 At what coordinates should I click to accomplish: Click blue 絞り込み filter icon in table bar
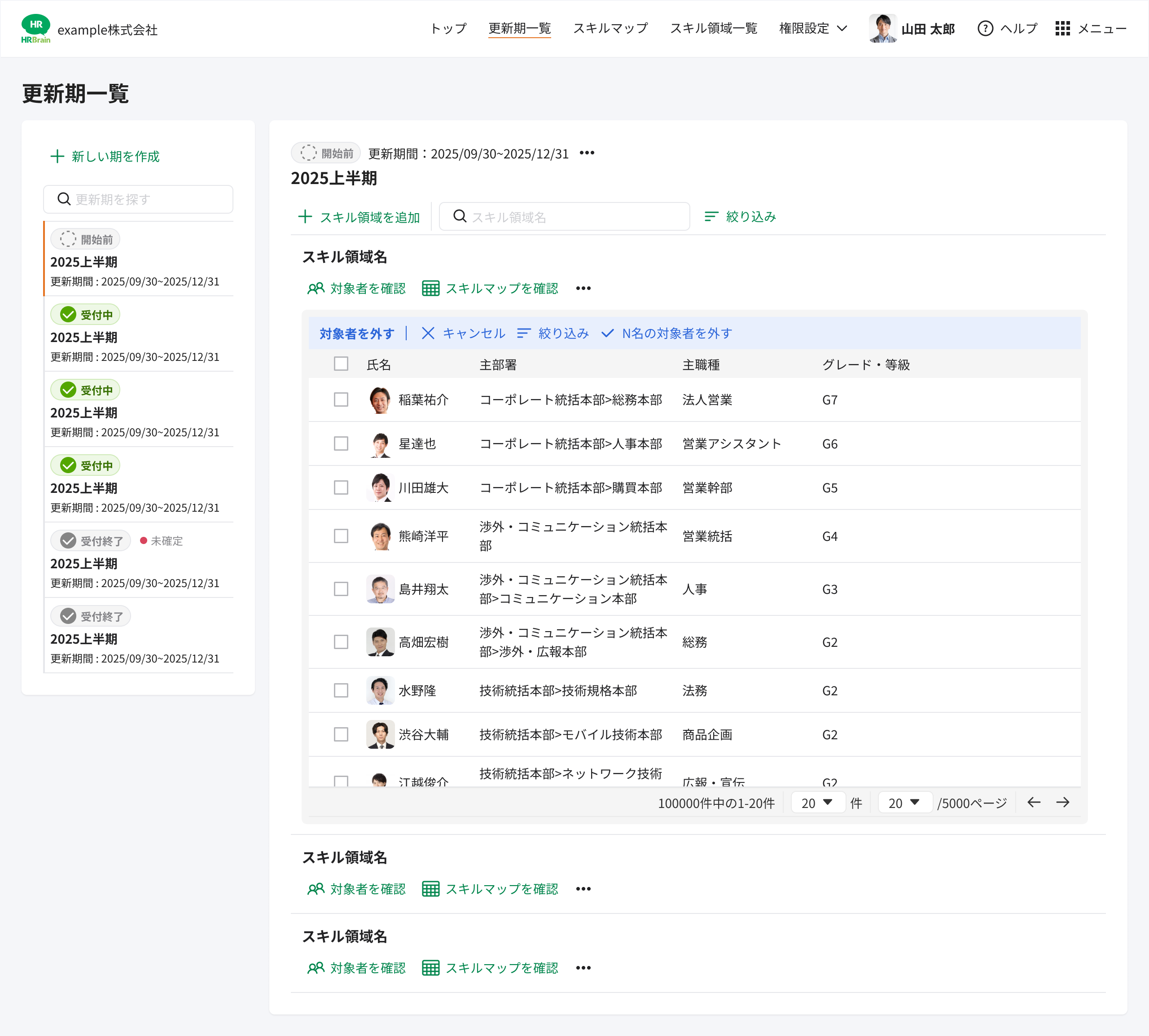524,334
